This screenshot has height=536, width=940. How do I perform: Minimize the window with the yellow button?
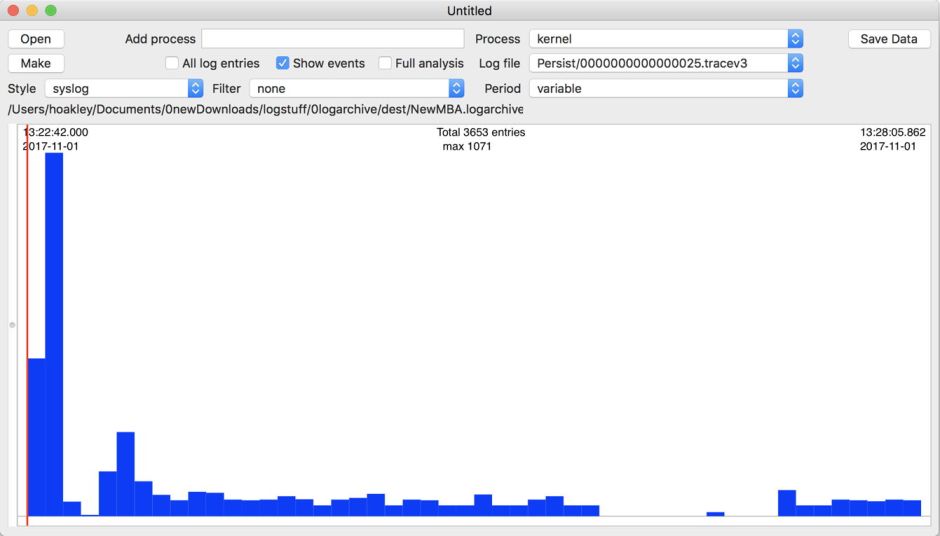(32, 11)
